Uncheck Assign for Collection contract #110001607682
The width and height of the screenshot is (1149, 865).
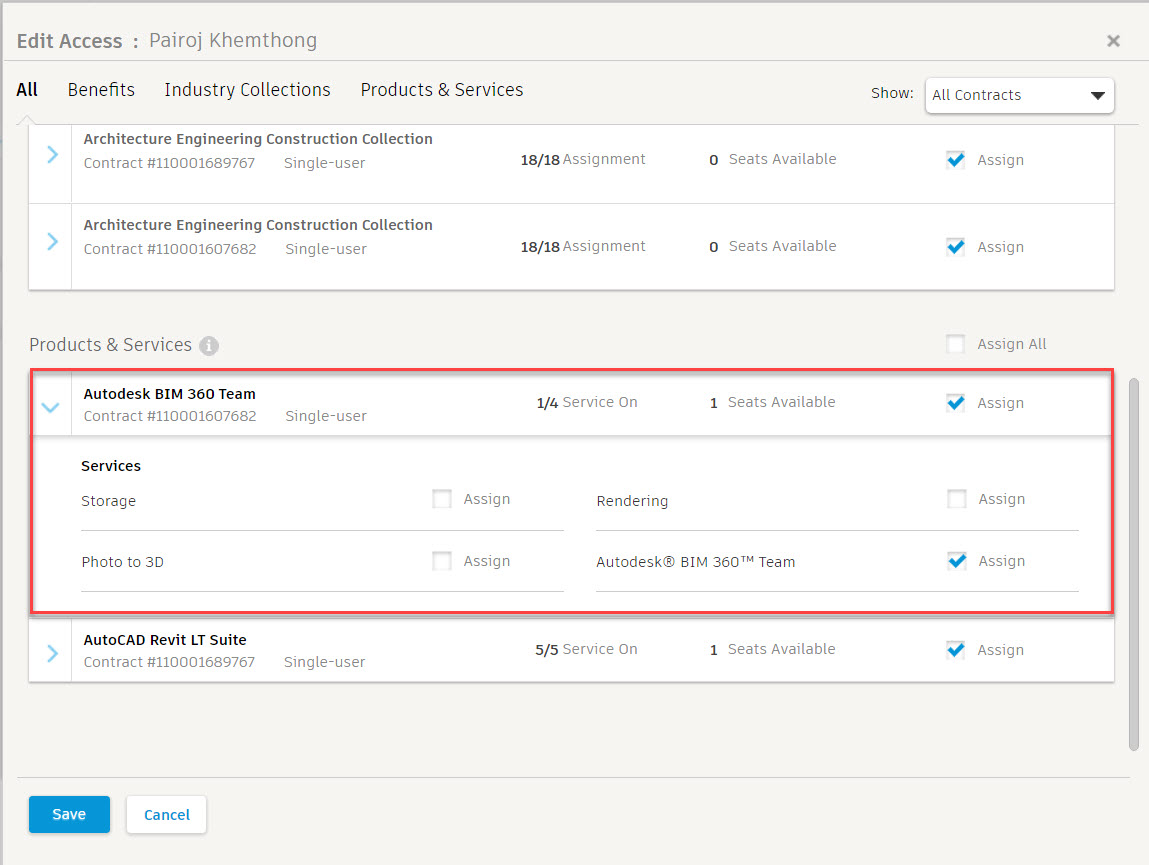pos(956,247)
